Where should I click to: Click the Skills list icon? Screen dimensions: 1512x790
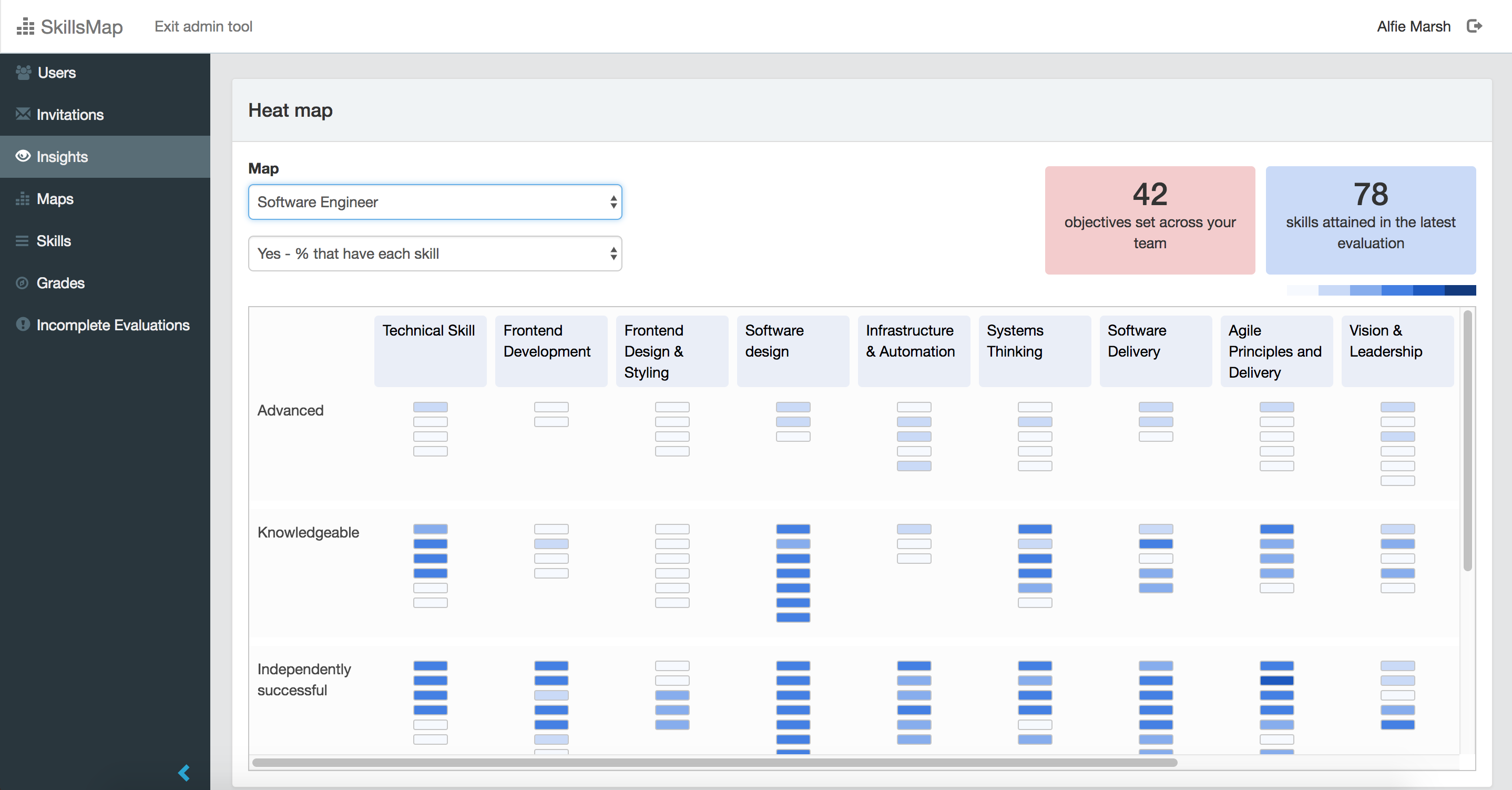coord(22,241)
